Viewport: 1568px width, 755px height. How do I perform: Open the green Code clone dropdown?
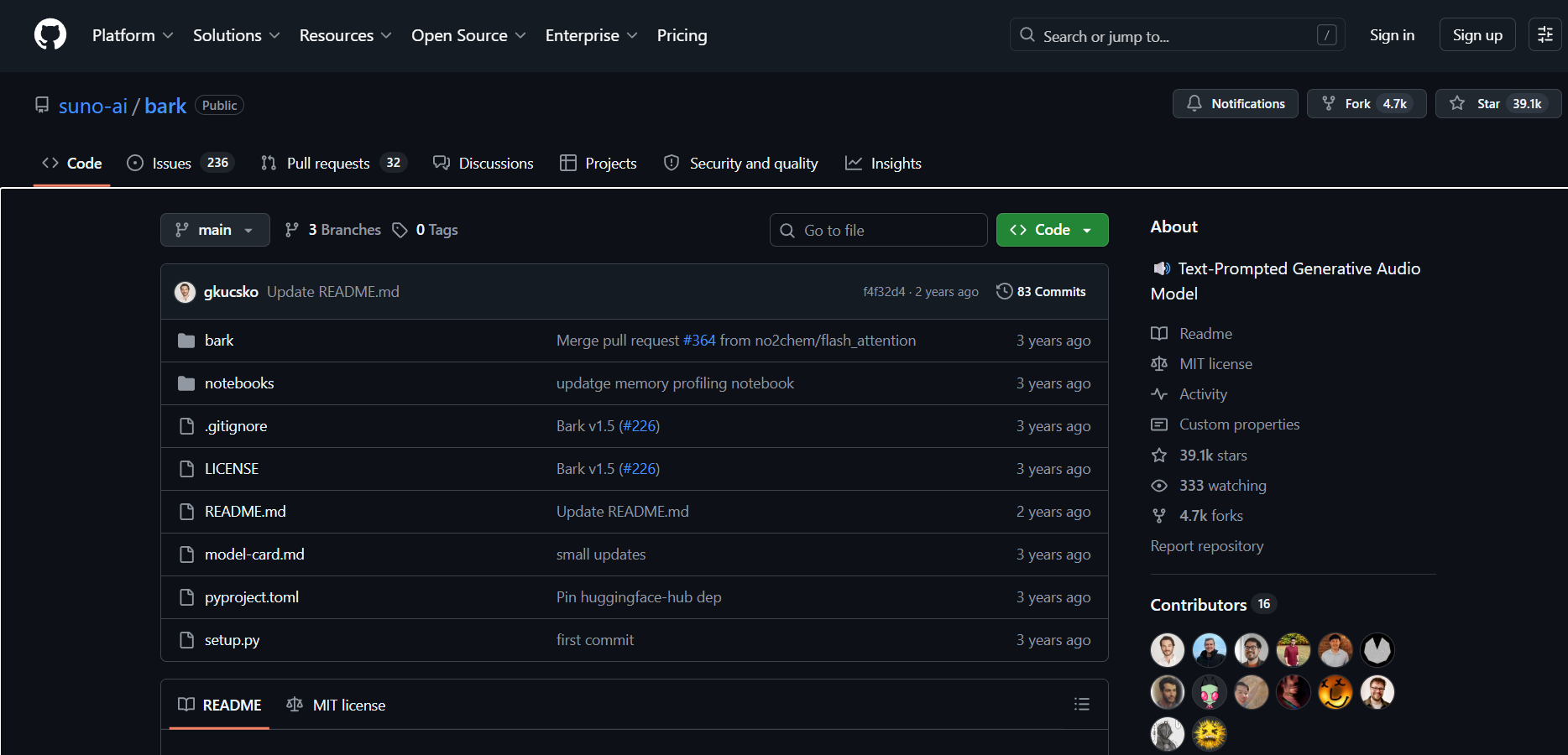pyautogui.click(x=1052, y=230)
